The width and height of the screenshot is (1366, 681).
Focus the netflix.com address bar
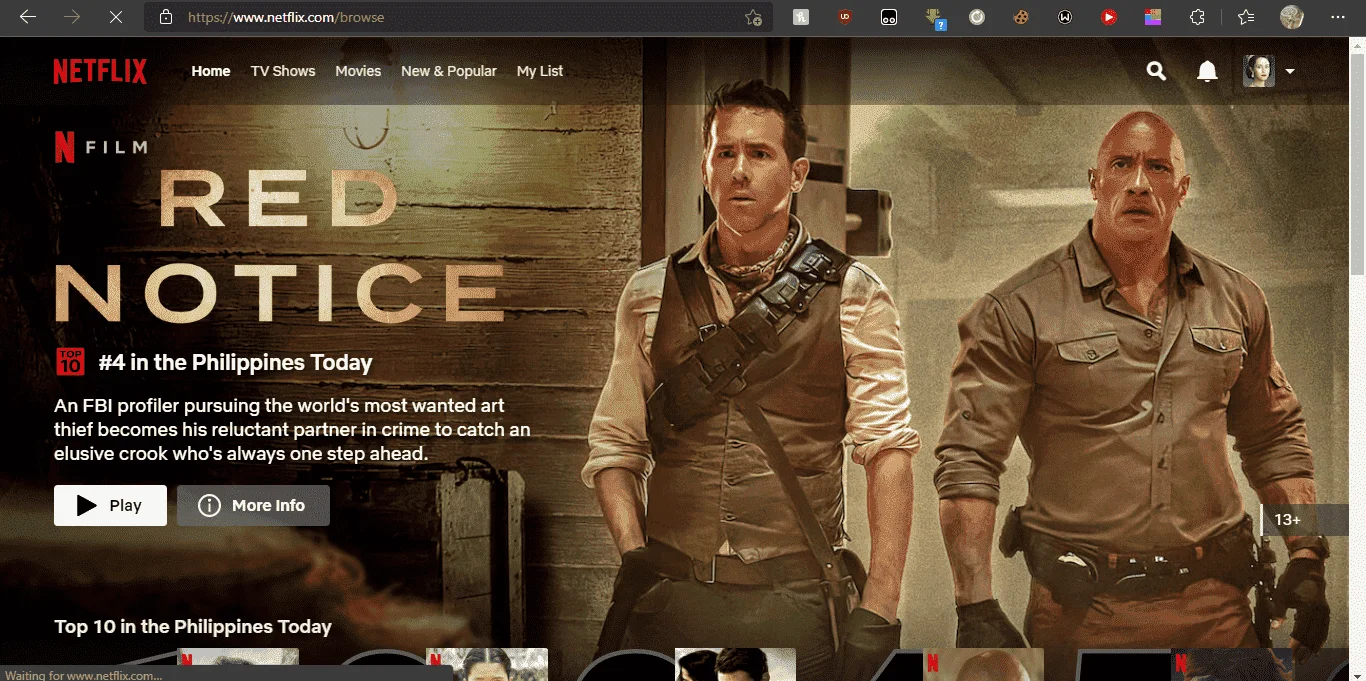(x=460, y=17)
